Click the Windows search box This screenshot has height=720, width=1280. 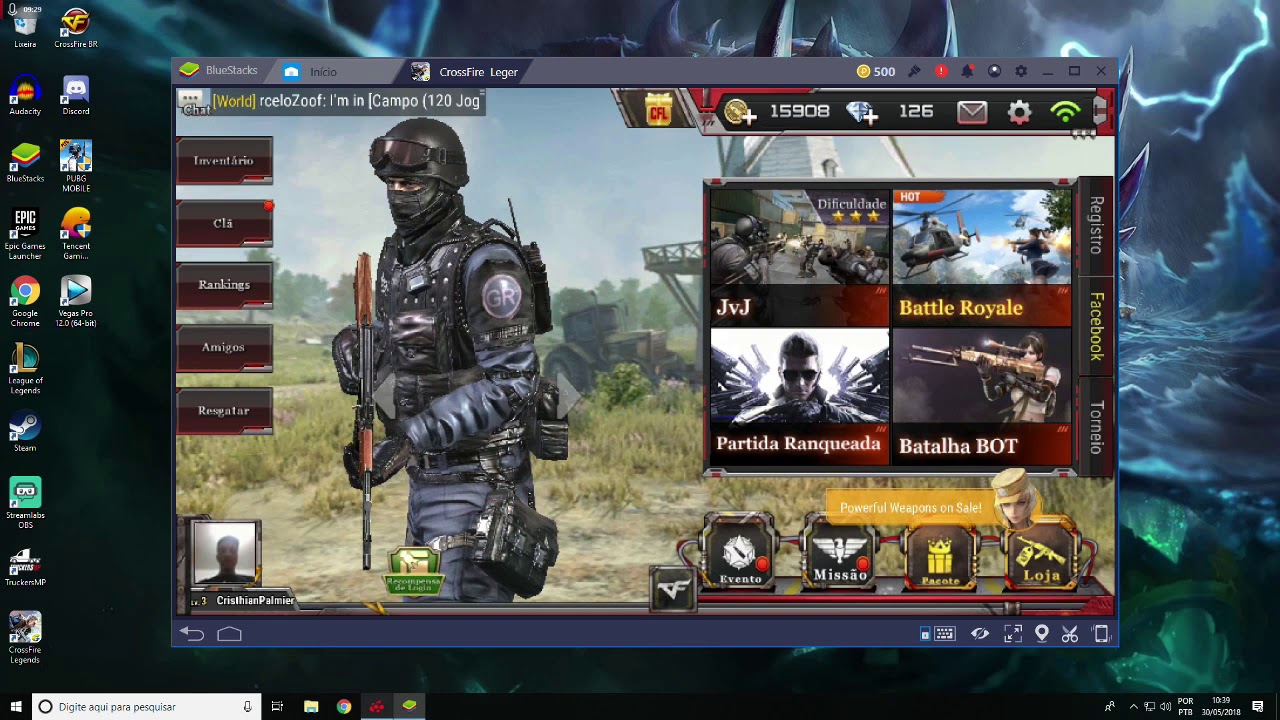tap(147, 706)
